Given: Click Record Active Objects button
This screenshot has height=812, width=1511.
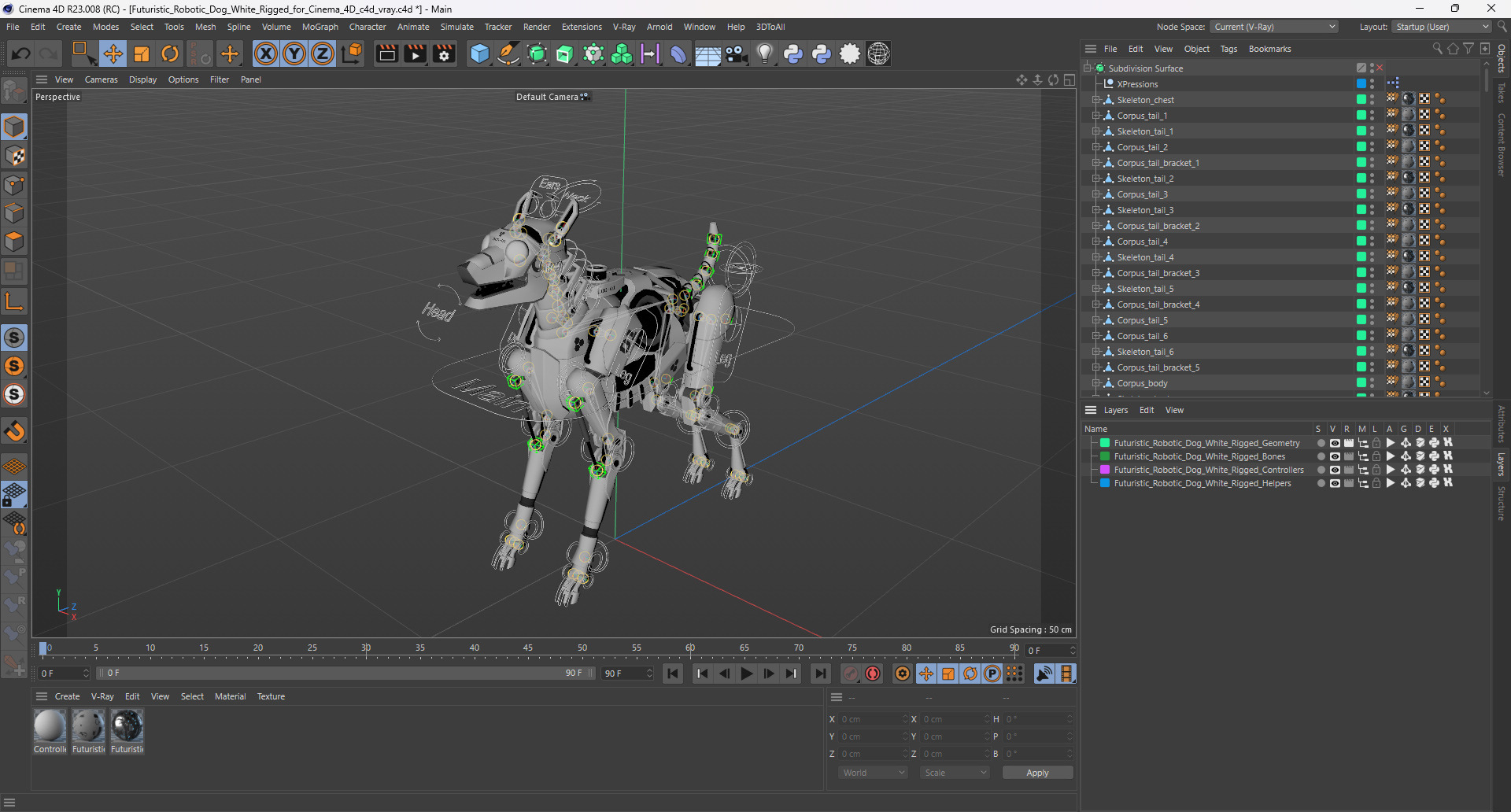Looking at the screenshot, I should 851,674.
